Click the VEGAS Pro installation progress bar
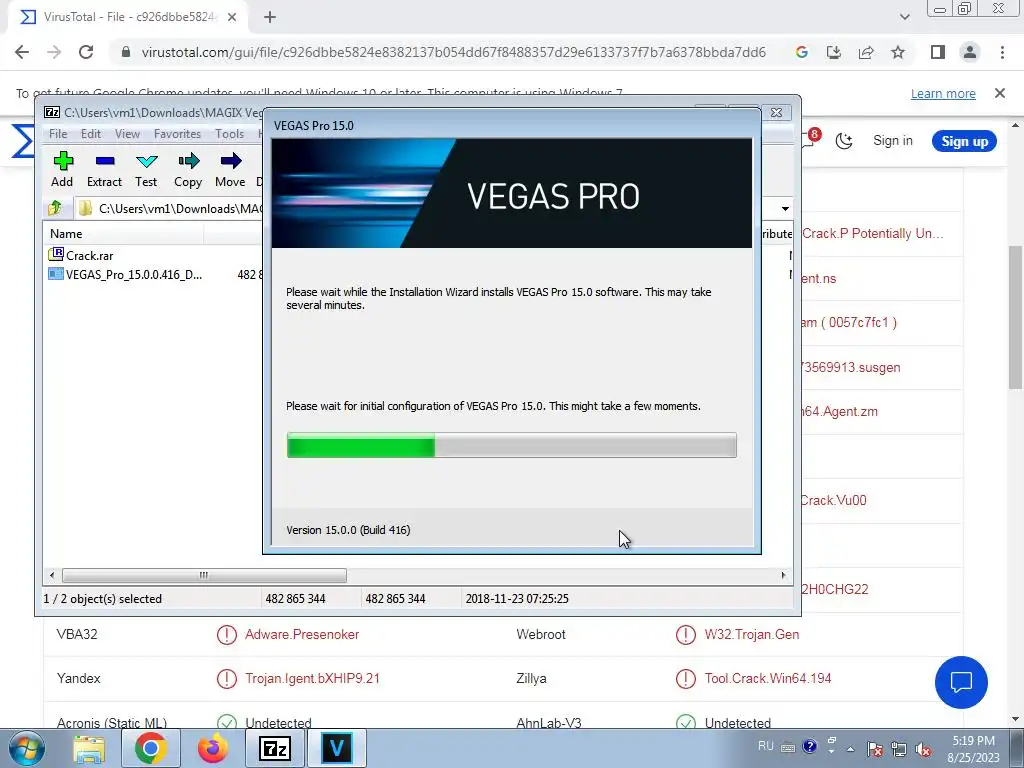 (511, 445)
